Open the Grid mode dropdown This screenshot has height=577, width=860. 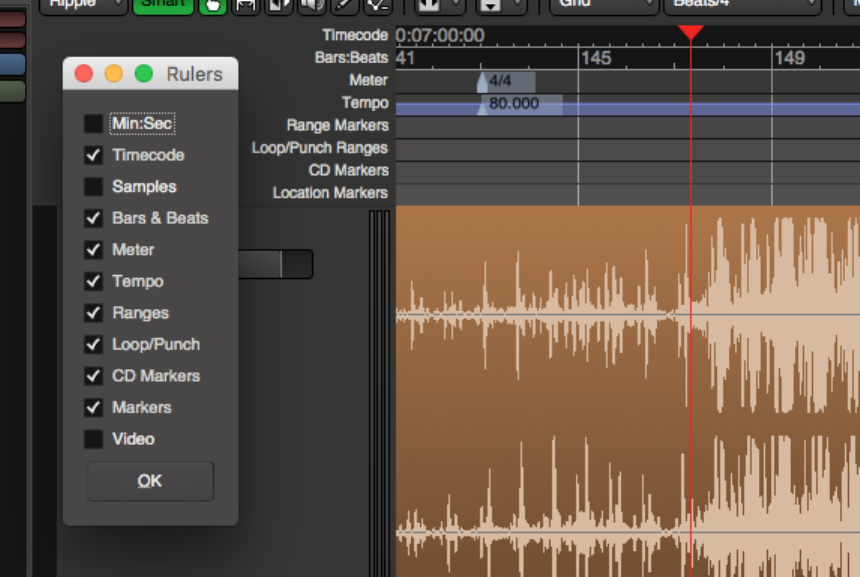(603, 5)
